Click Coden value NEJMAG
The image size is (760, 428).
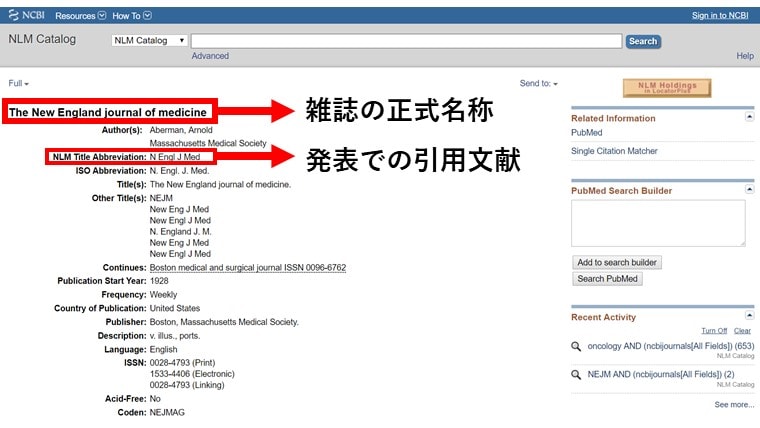tap(167, 412)
